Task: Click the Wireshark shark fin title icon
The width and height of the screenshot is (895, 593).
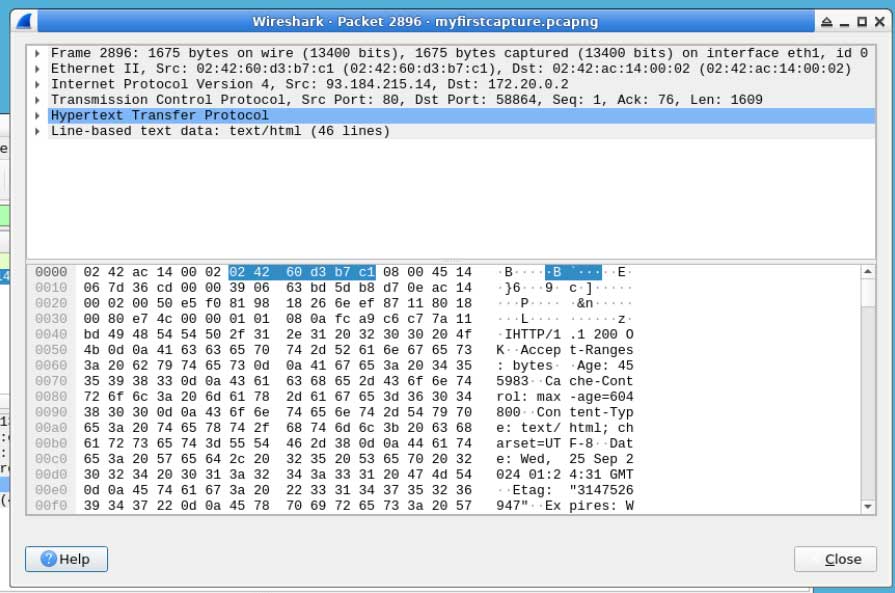Action: pos(24,22)
